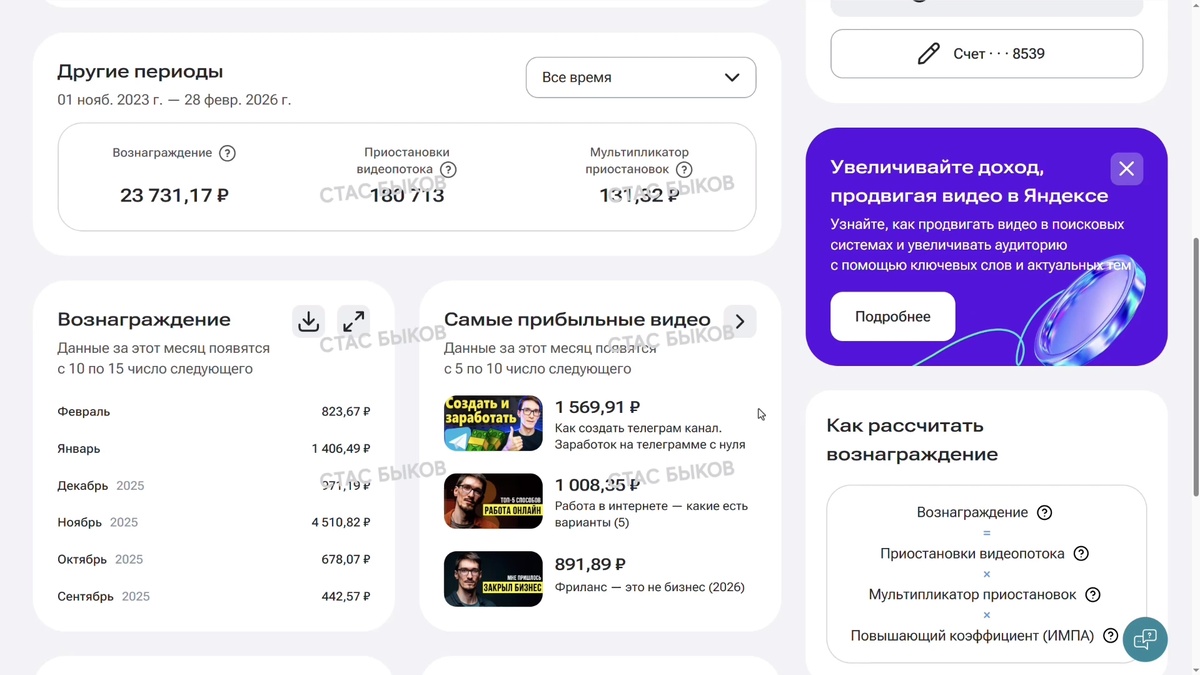This screenshot has width=1200, height=675.
Task: Click the Фриланс — это не бизнес thumbnail
Action: point(493,578)
